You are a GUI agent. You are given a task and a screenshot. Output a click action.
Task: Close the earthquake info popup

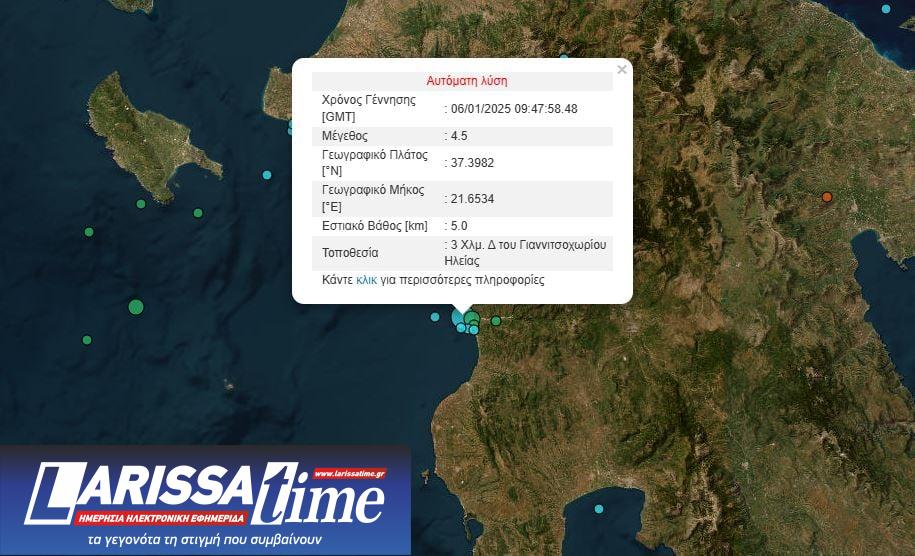pyautogui.click(x=622, y=70)
